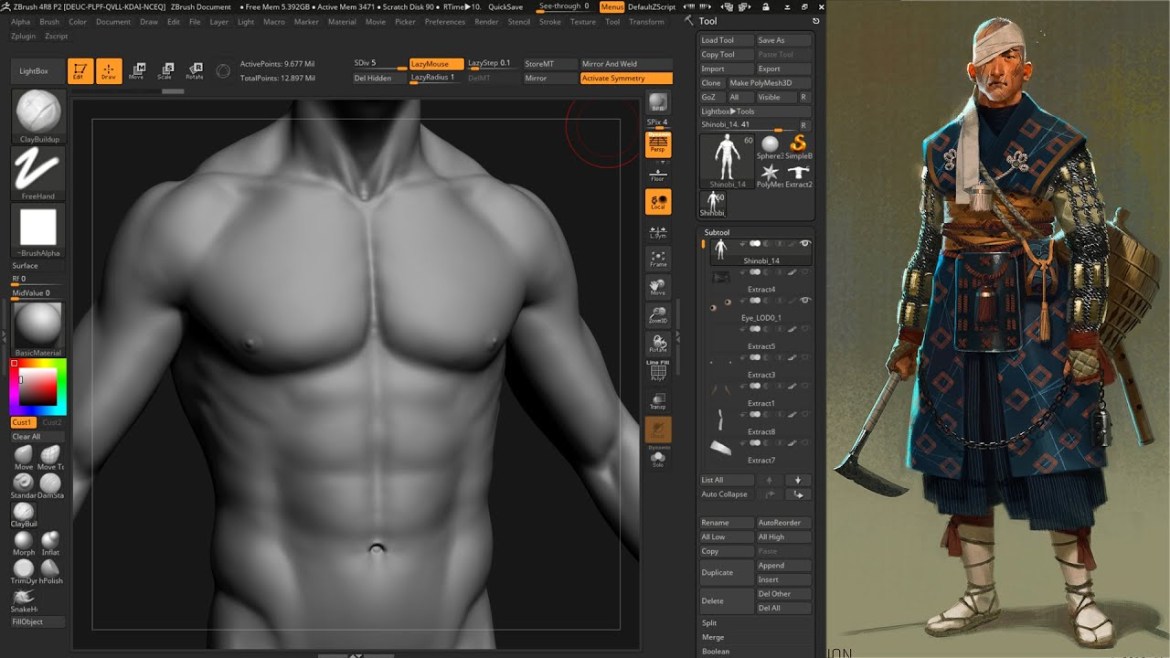Open the ClayBuildup brush picker

click(38, 116)
